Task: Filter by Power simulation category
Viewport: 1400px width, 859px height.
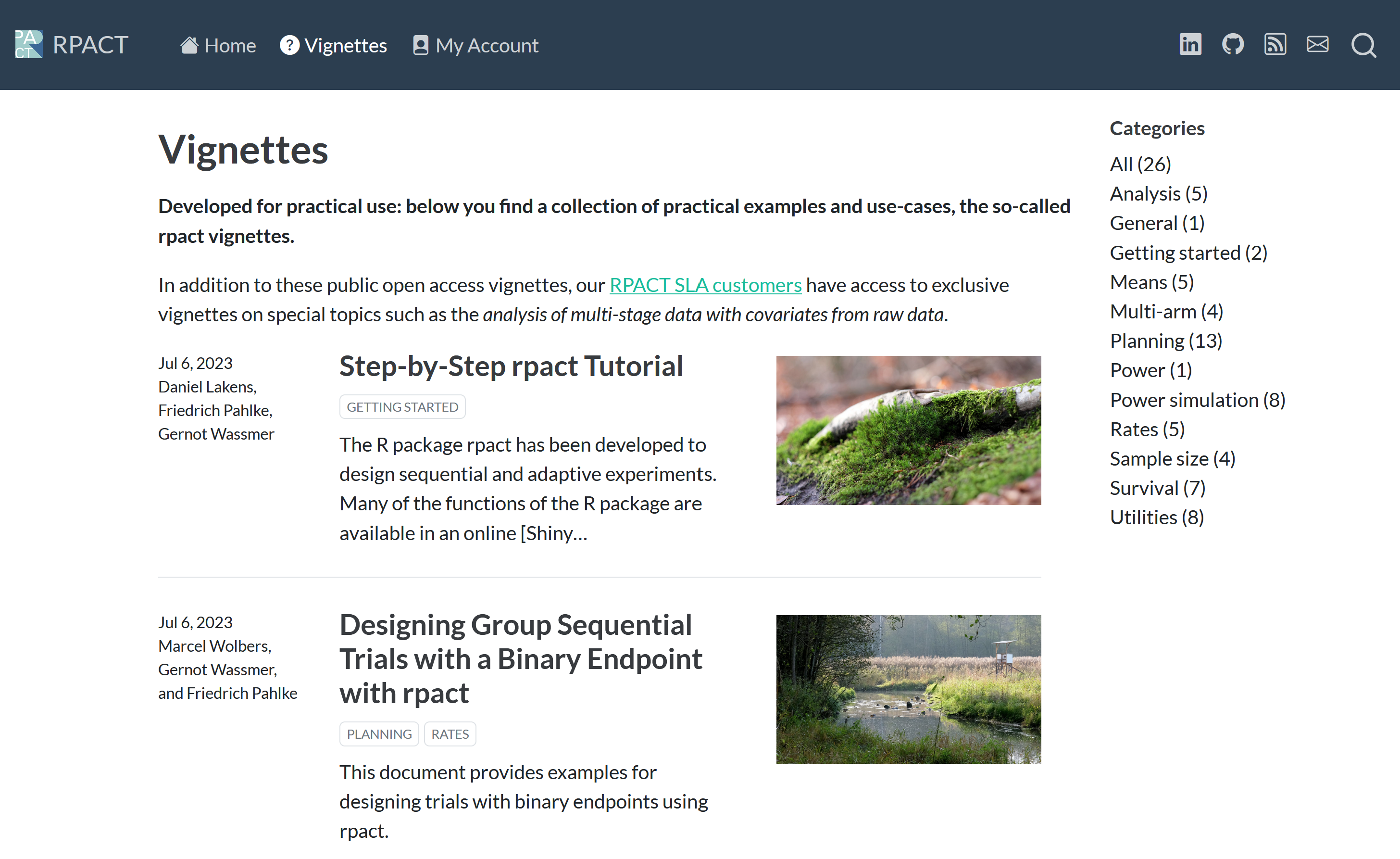Action: point(1197,400)
